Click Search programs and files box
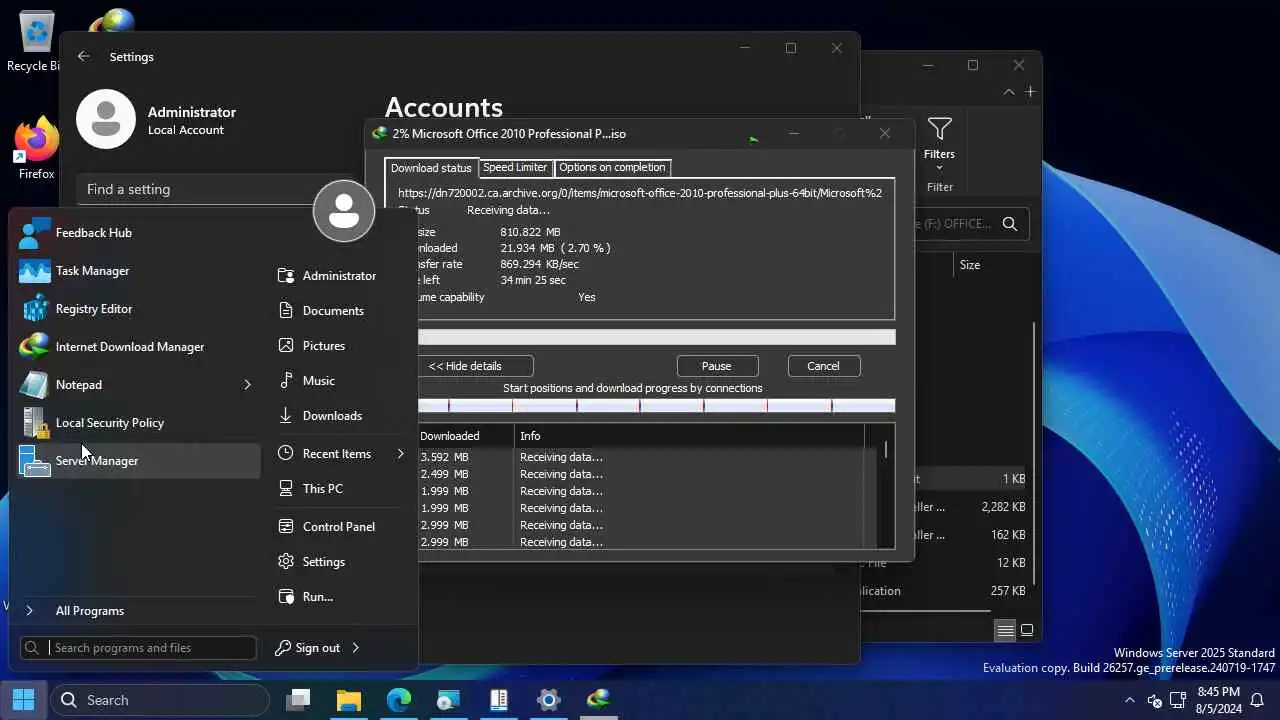 tap(138, 648)
